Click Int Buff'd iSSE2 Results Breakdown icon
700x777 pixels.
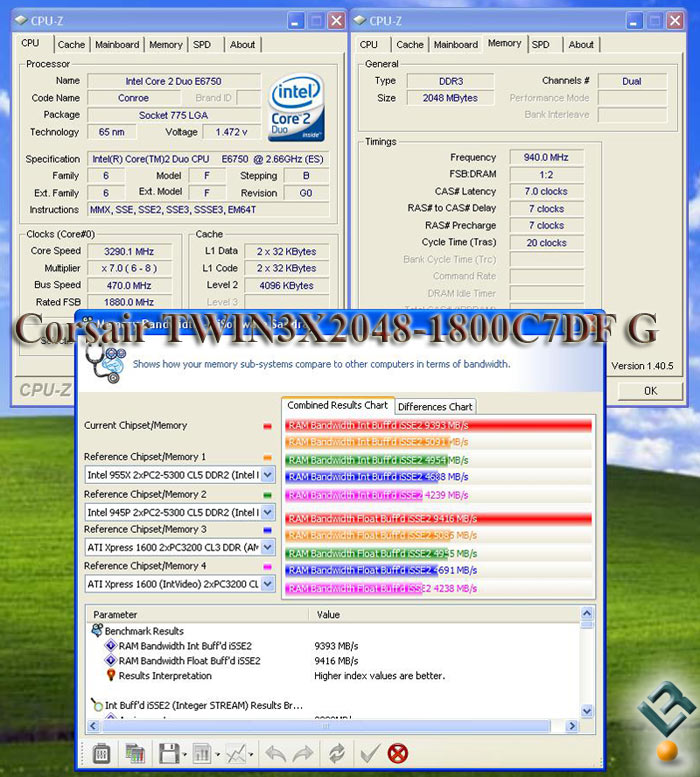pos(97,705)
